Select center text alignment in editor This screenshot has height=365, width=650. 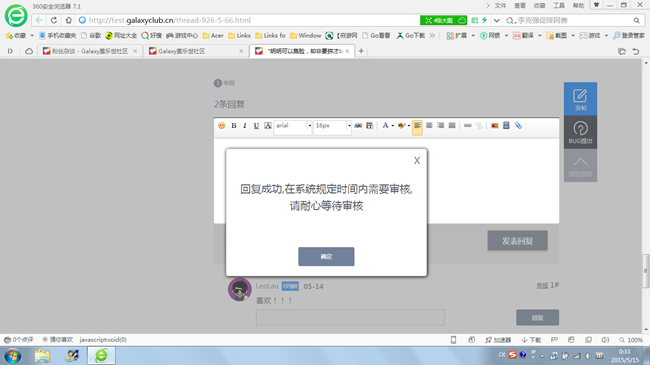[429, 125]
